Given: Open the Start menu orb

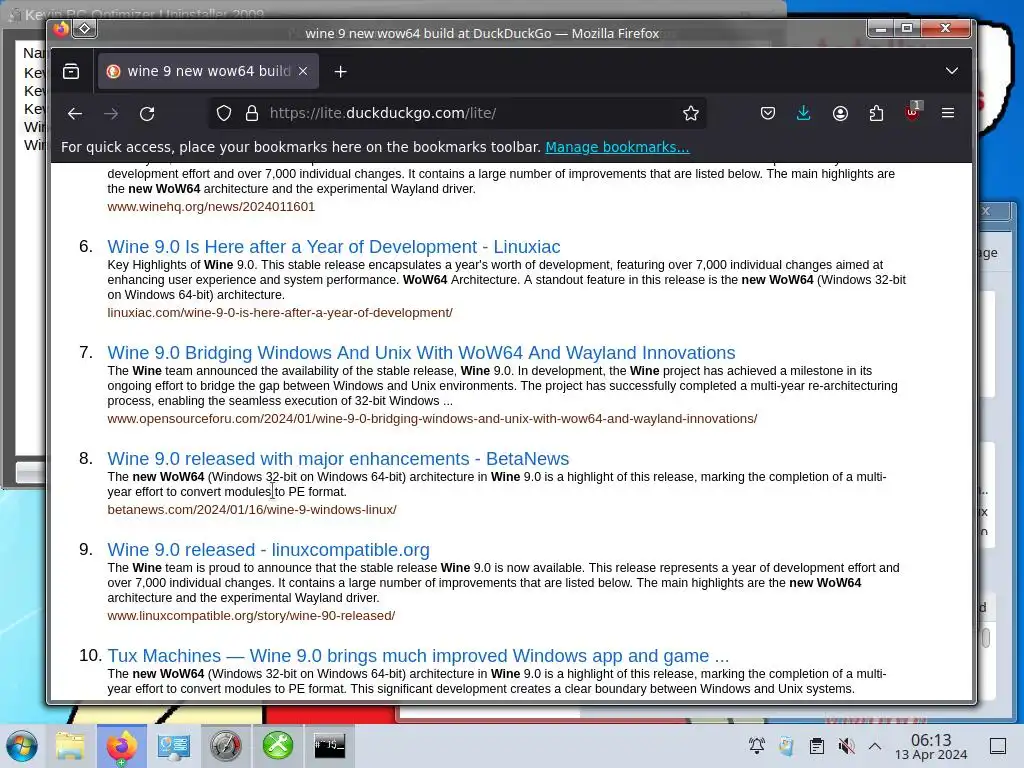Looking at the screenshot, I should [22, 746].
